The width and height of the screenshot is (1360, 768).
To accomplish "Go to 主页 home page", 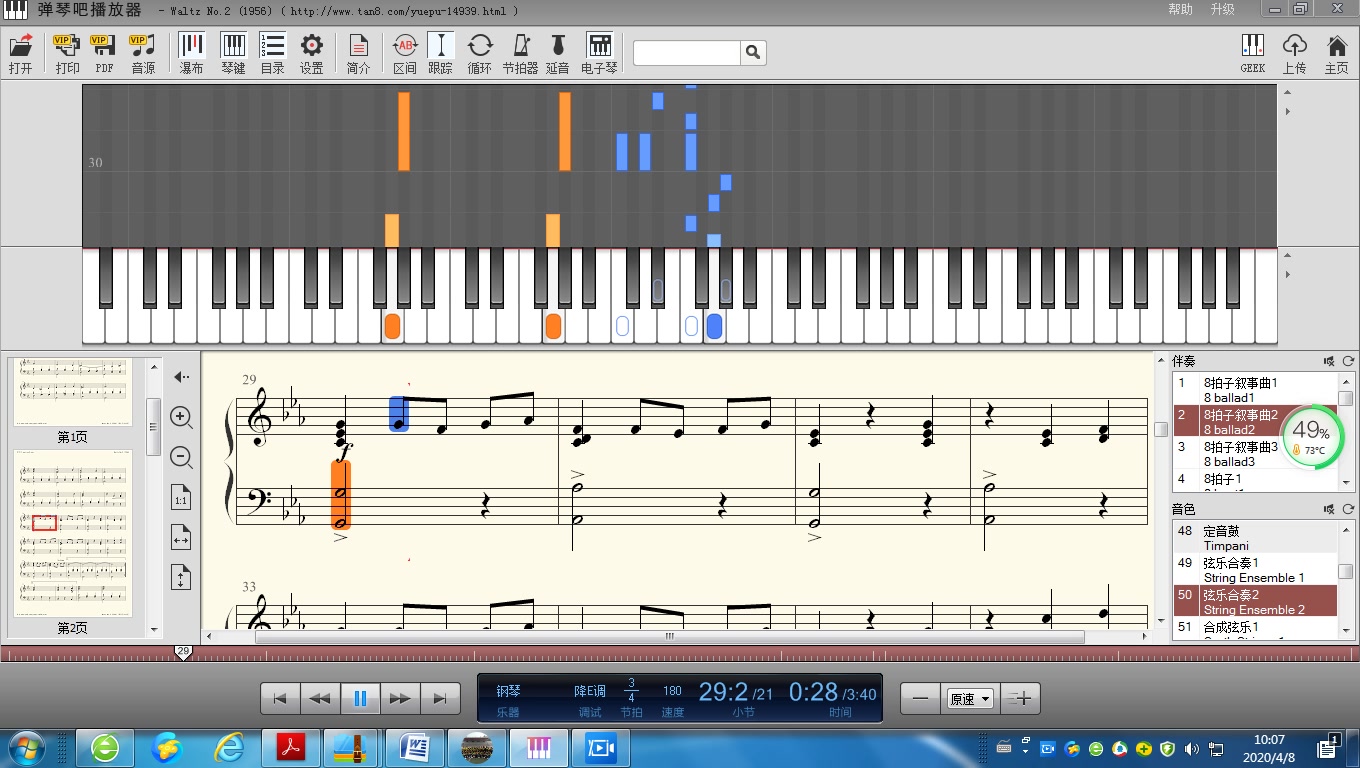I will tap(1336, 54).
